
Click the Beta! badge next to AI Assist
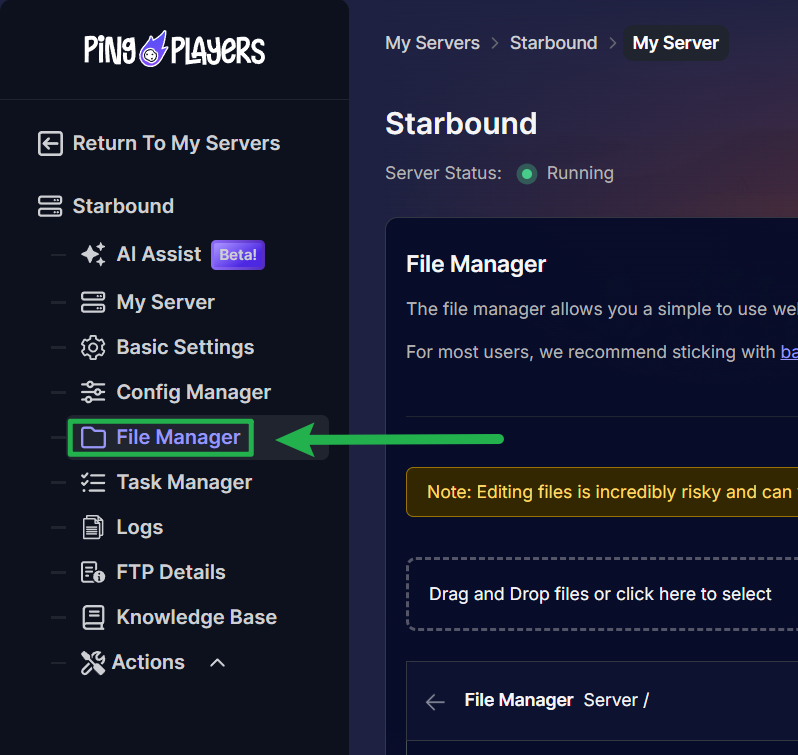click(238, 255)
